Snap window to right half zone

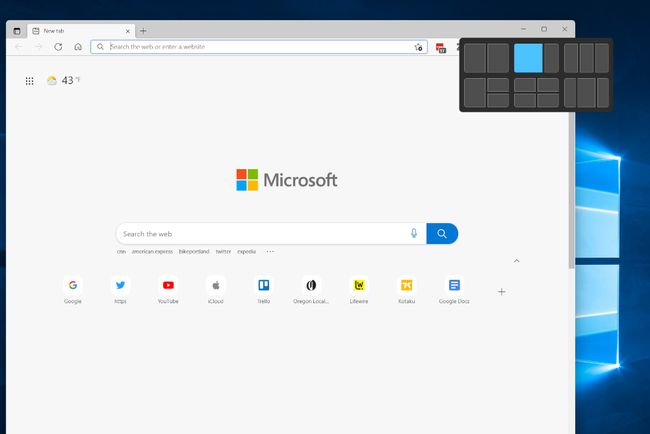pos(498,58)
